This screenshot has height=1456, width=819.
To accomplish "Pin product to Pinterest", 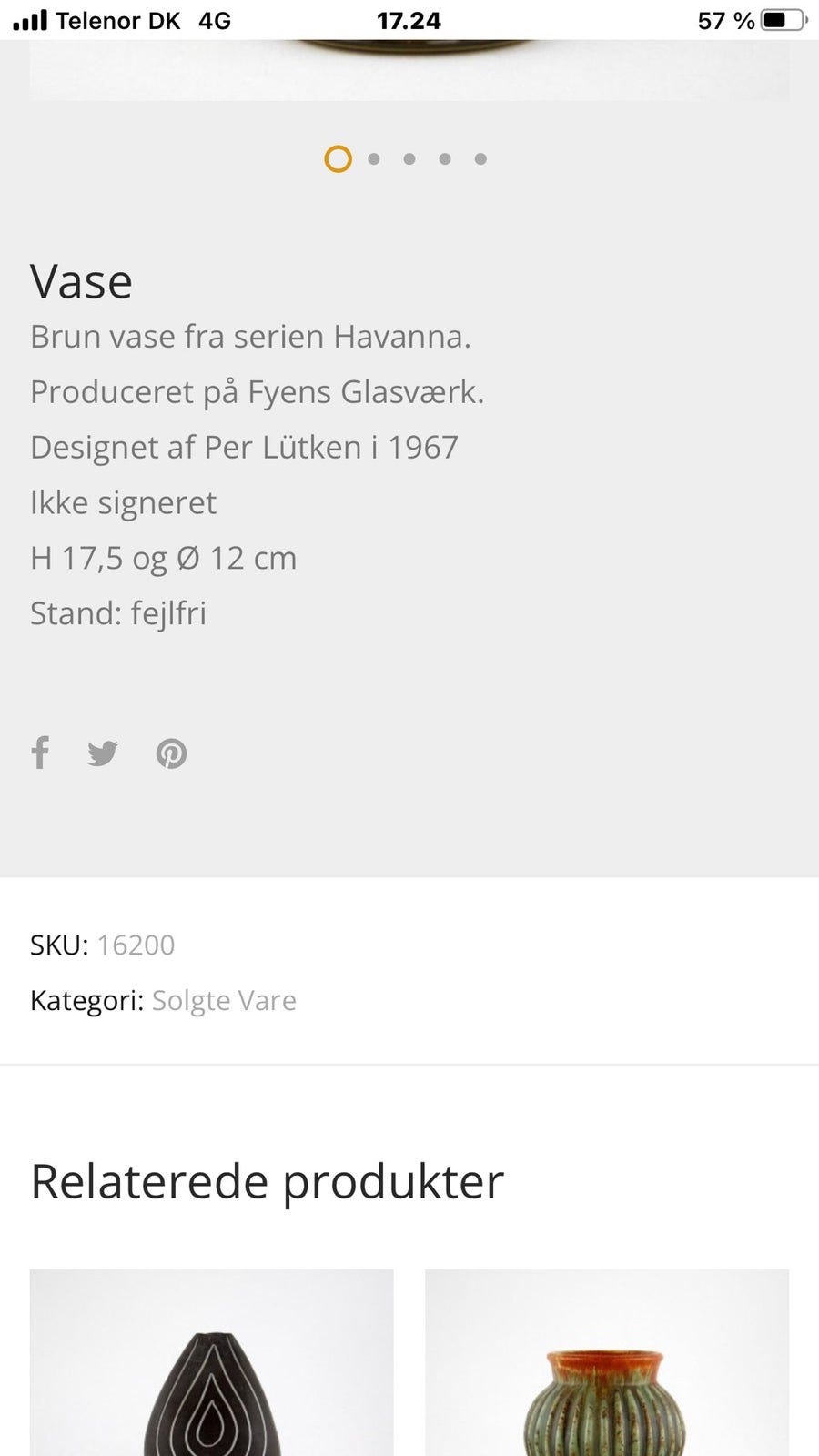I will (171, 753).
